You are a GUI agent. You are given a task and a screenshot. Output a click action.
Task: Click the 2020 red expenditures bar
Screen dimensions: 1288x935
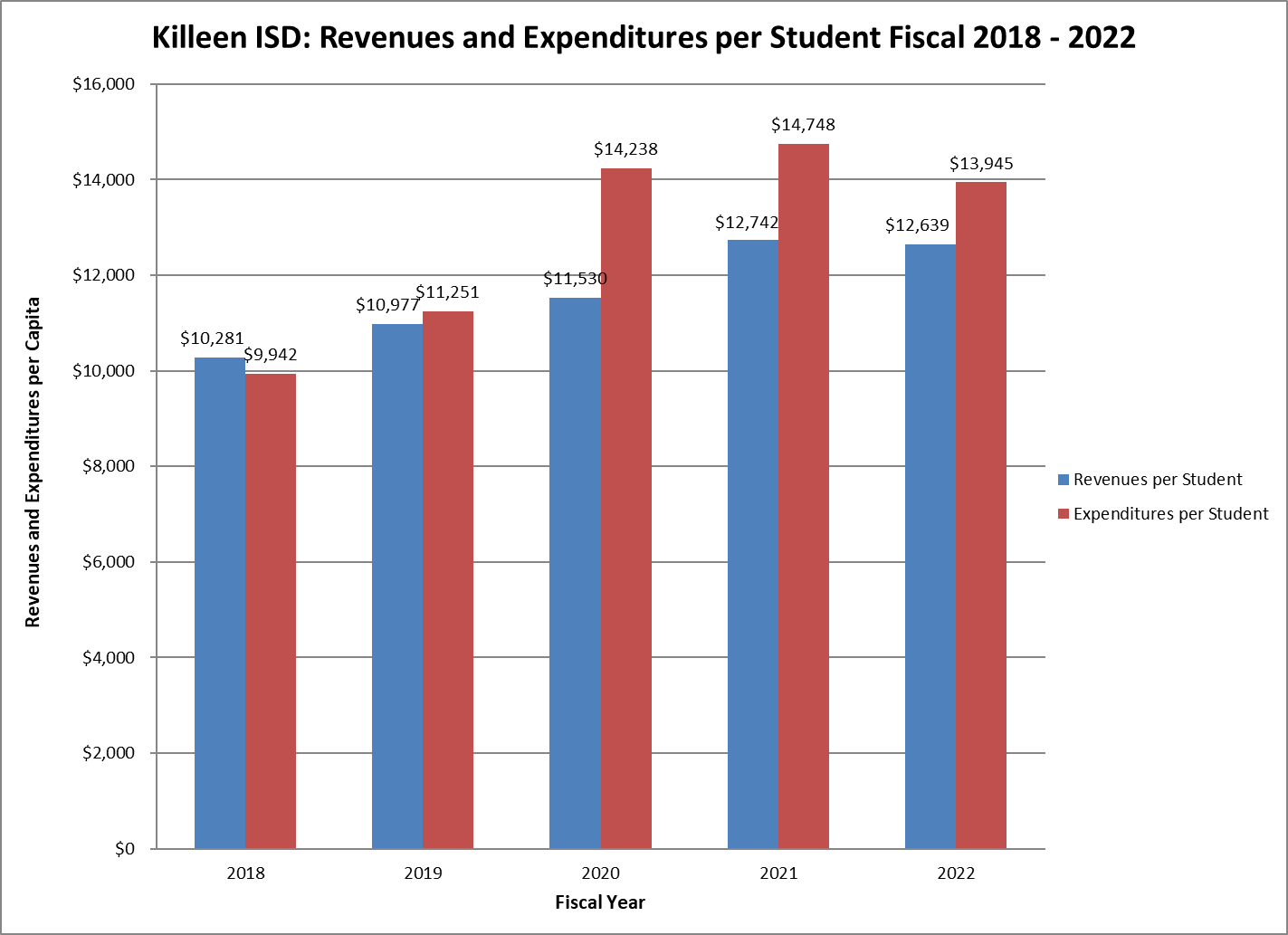[x=625, y=509]
